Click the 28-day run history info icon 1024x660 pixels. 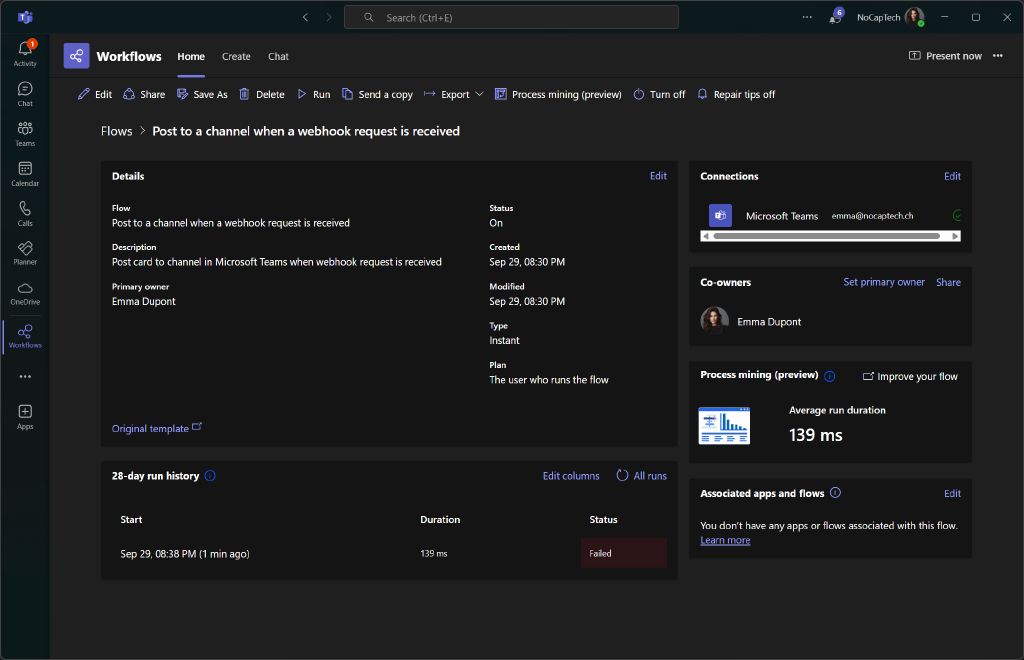(x=210, y=476)
